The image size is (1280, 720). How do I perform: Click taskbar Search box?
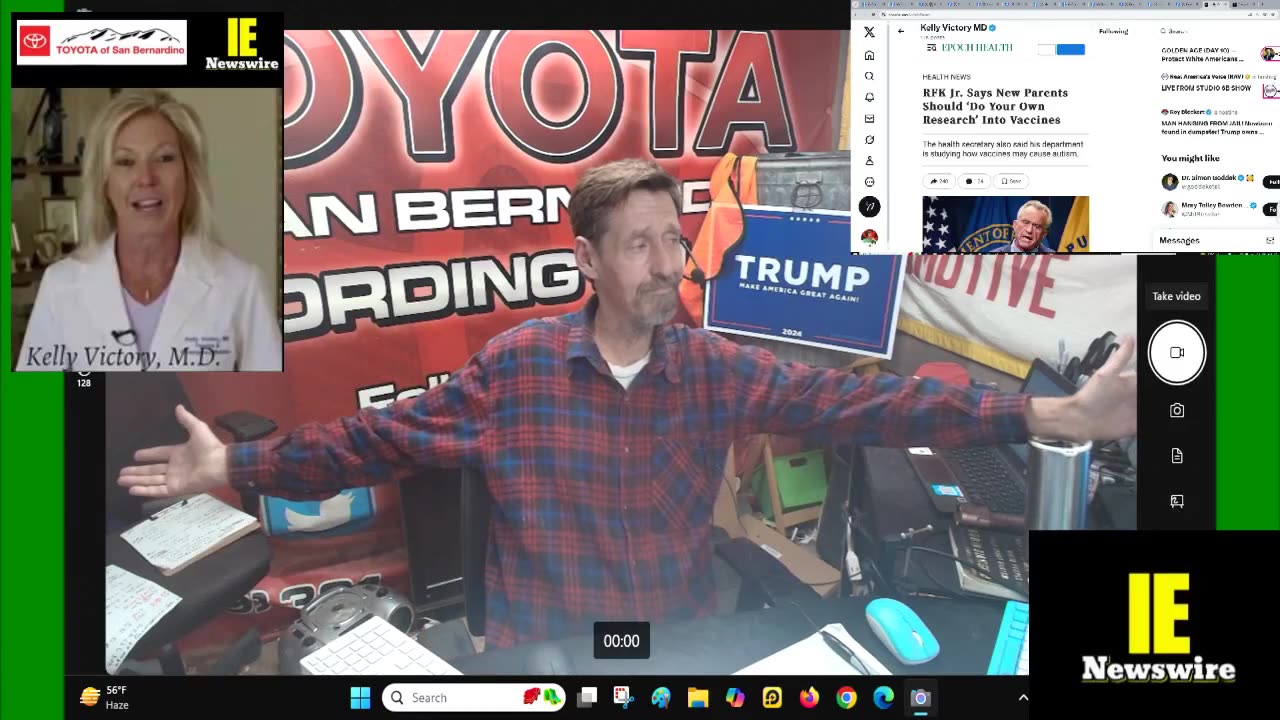point(473,698)
